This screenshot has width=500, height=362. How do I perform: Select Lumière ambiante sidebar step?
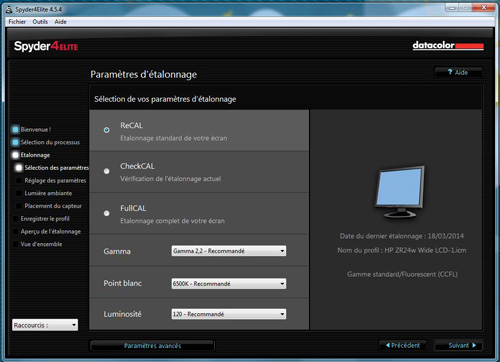pyautogui.click(x=48, y=193)
